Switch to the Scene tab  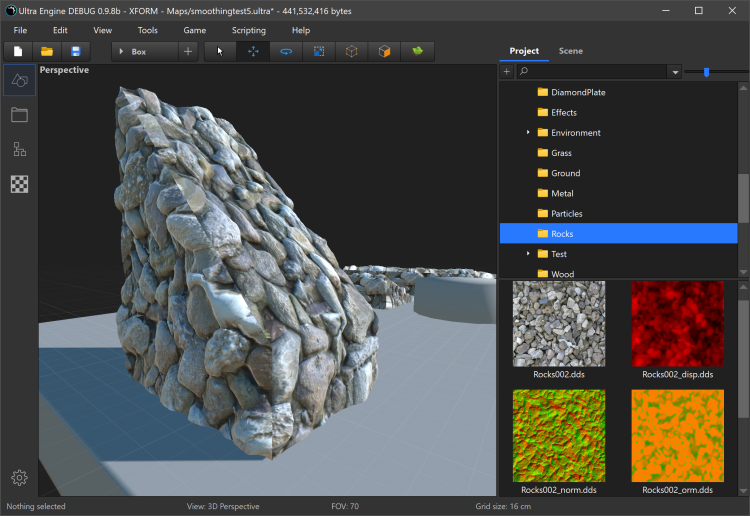[571, 51]
